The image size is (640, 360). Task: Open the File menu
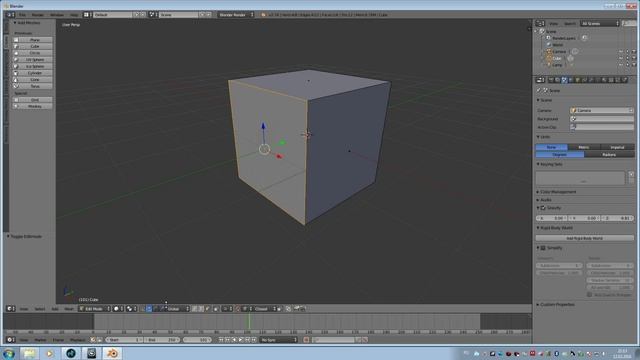click(x=22, y=15)
